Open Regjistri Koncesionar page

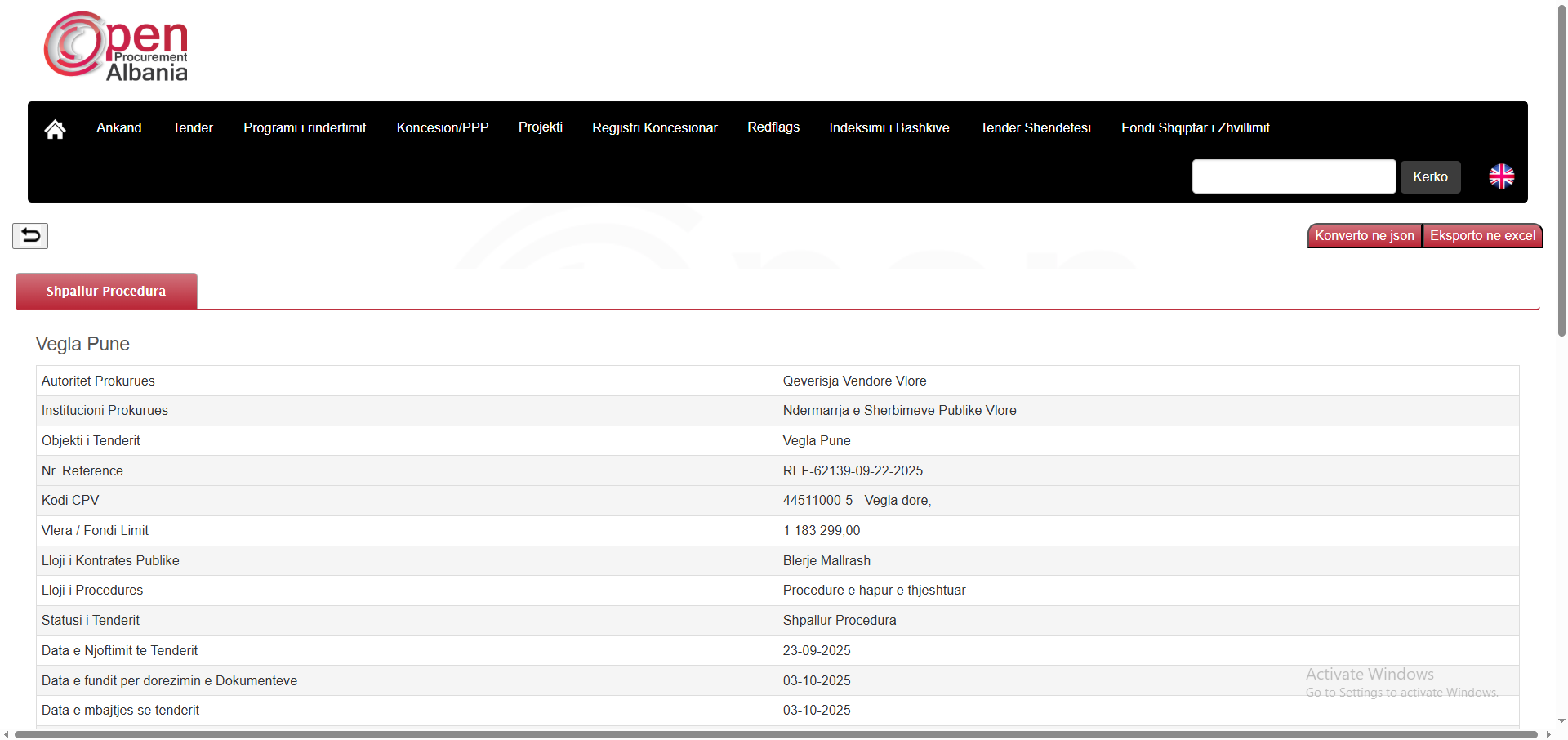click(x=655, y=128)
